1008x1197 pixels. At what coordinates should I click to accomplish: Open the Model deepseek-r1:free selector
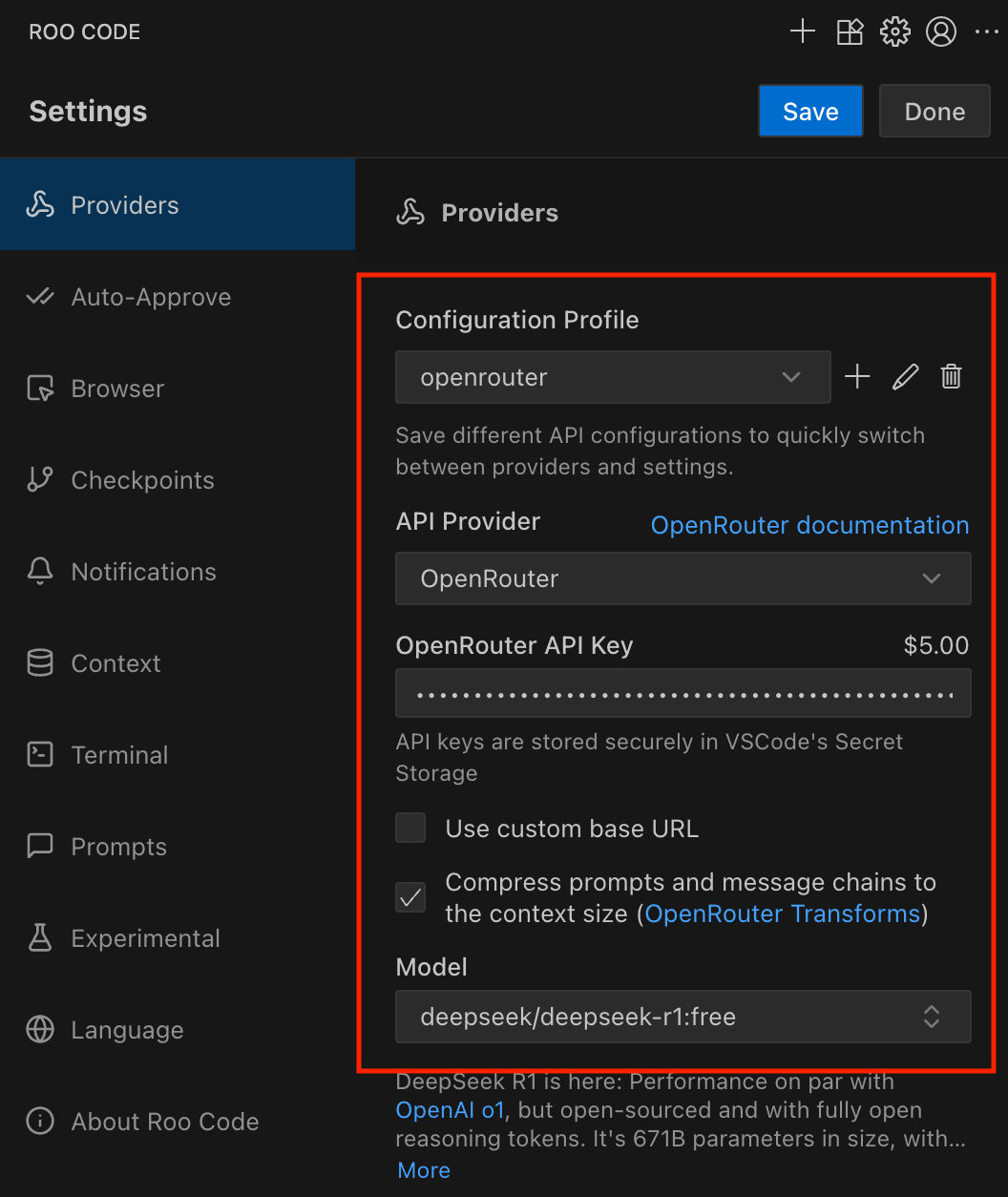tap(683, 1017)
